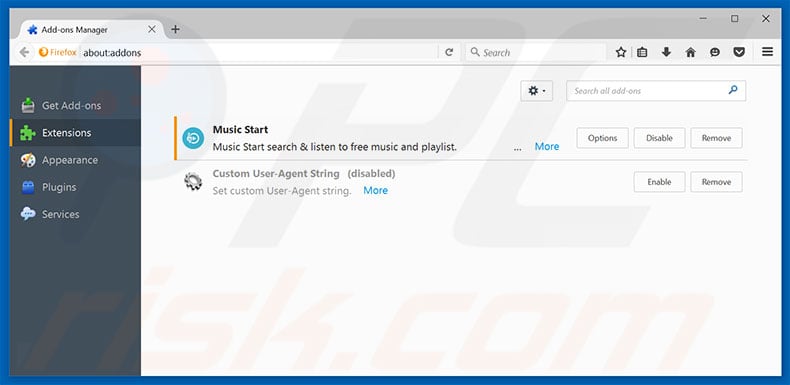Close the Add-ons Manager tab
The height and width of the screenshot is (385, 790).
pyautogui.click(x=152, y=29)
